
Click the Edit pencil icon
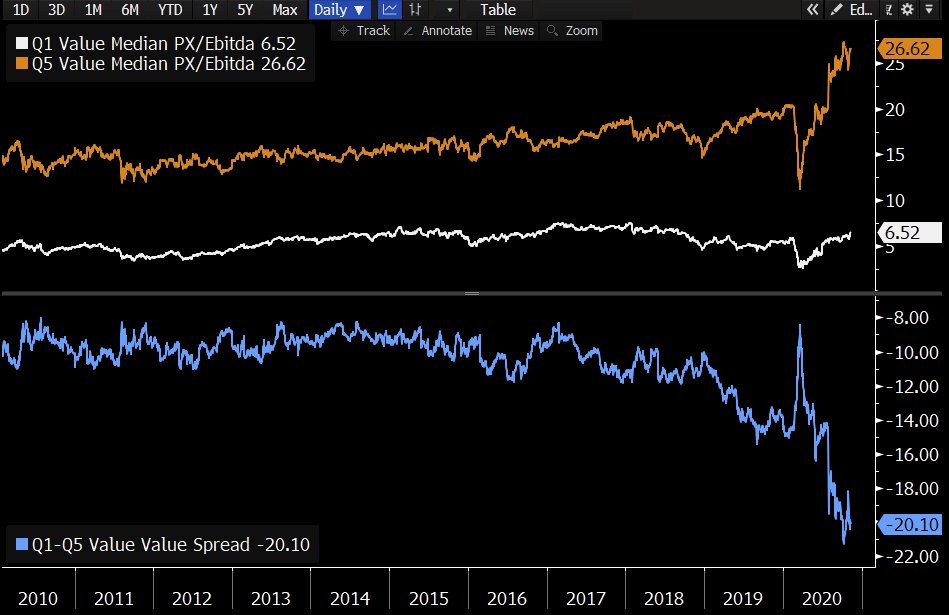point(837,10)
